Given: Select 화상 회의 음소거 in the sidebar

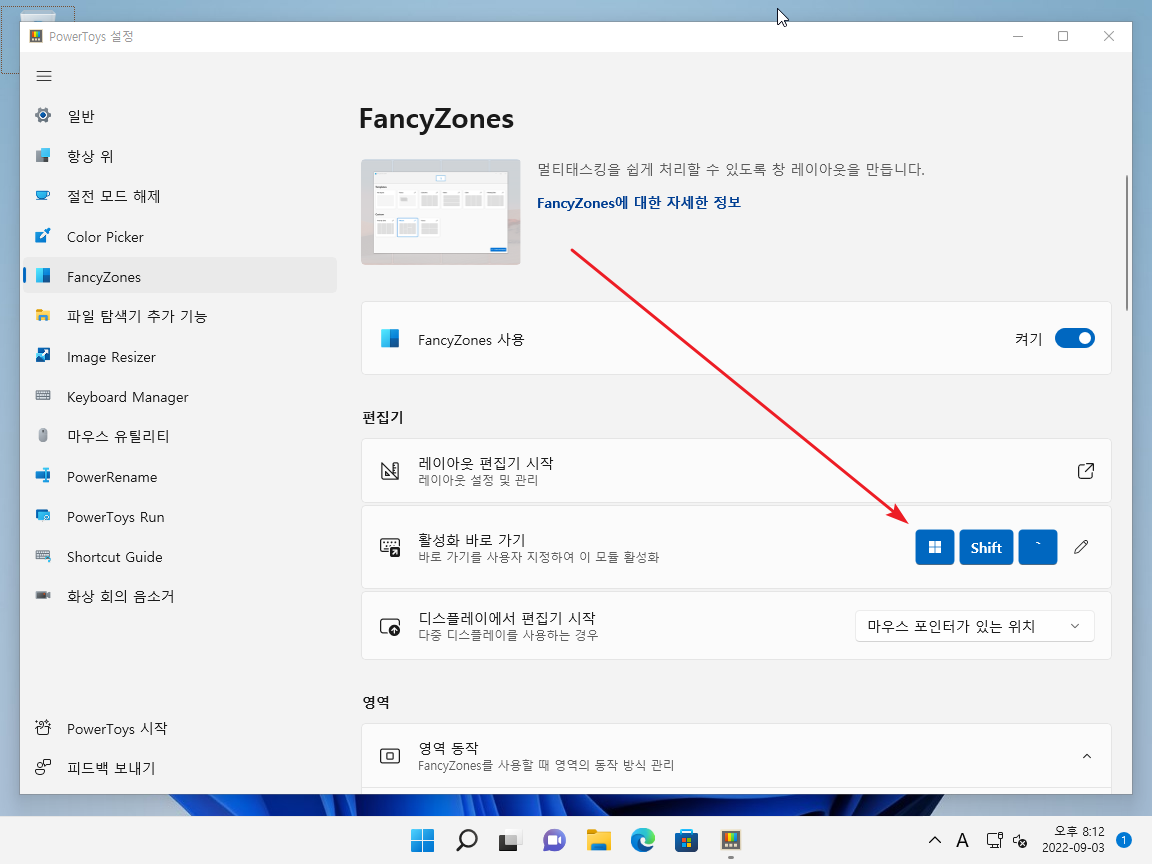Looking at the screenshot, I should pyautogui.click(x=180, y=596).
